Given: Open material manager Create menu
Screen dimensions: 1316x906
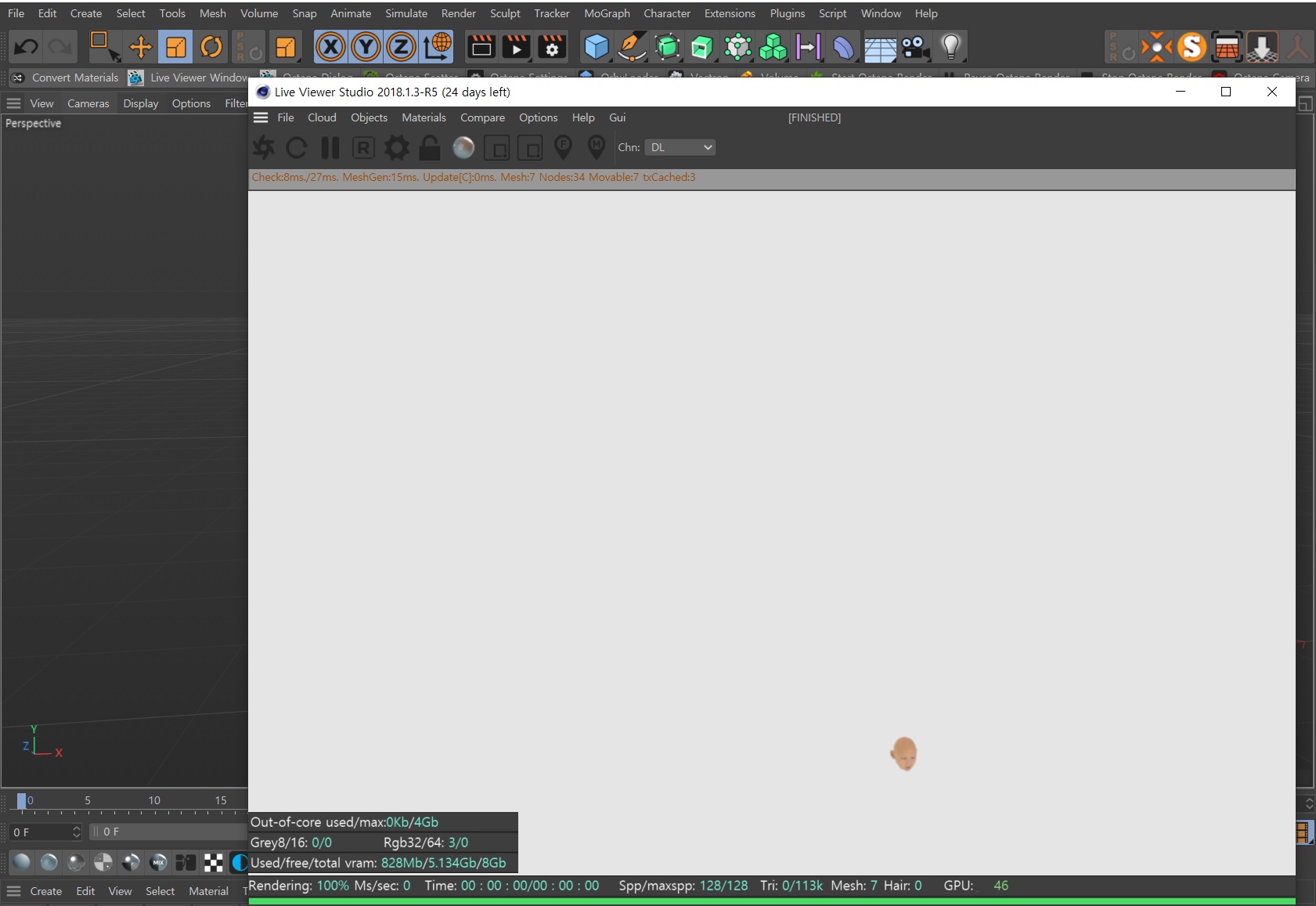Looking at the screenshot, I should (46, 891).
